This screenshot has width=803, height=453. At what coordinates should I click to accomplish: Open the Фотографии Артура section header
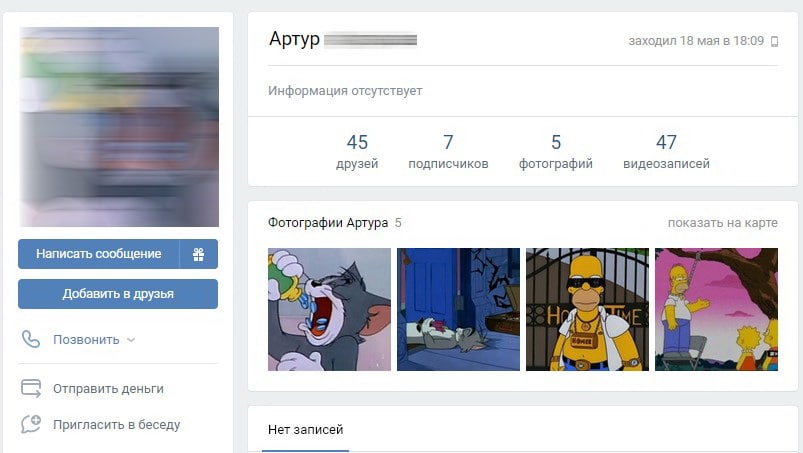tap(328, 223)
